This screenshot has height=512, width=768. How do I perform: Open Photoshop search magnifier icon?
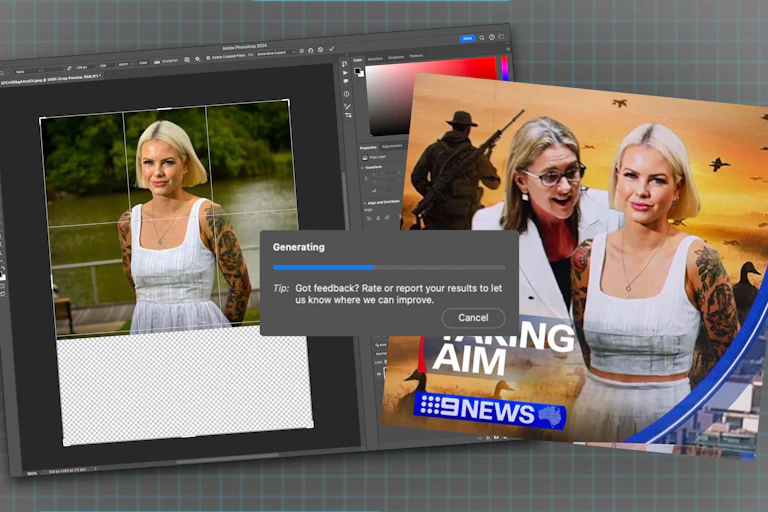482,37
